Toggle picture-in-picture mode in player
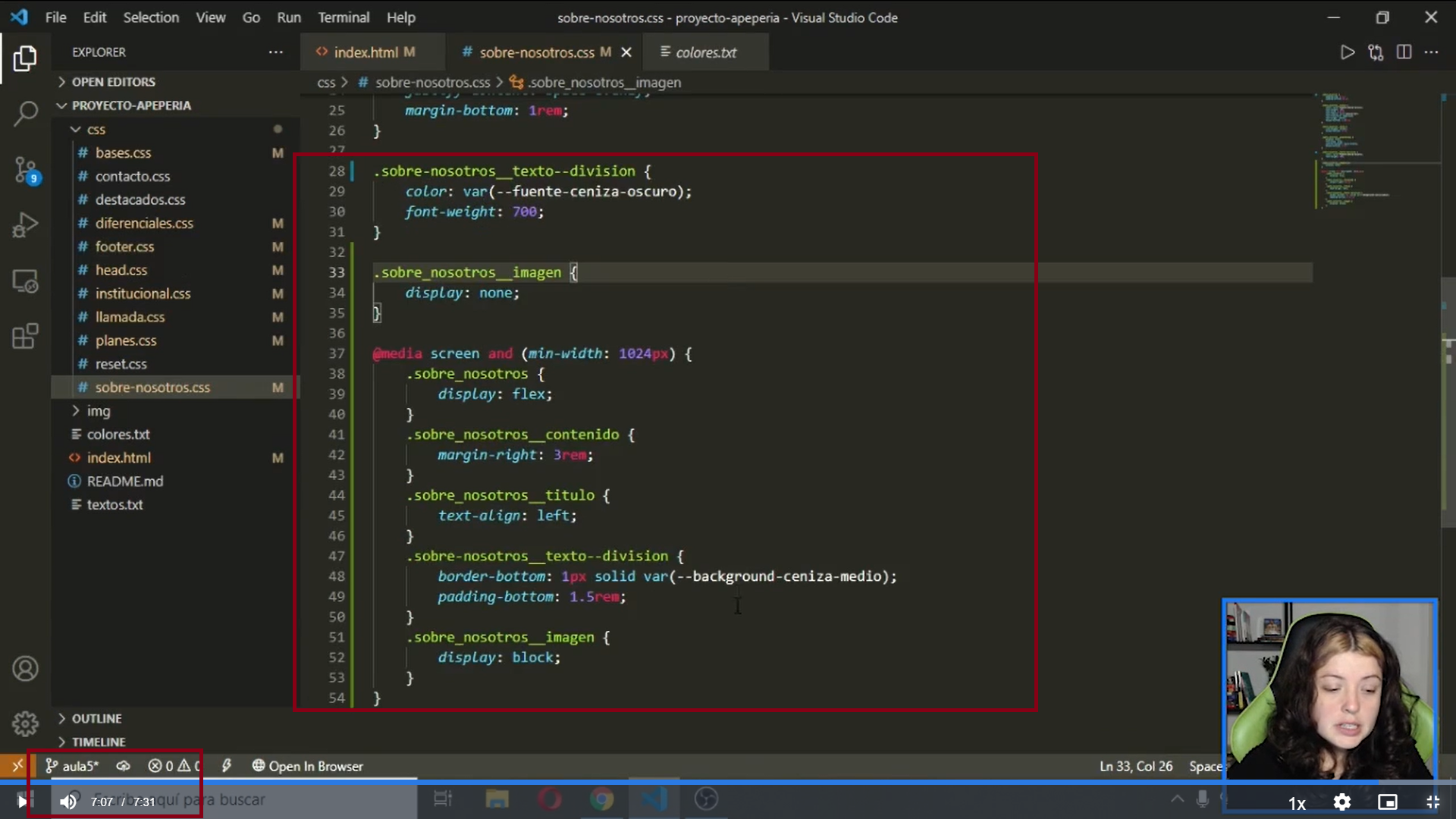 [x=1388, y=802]
